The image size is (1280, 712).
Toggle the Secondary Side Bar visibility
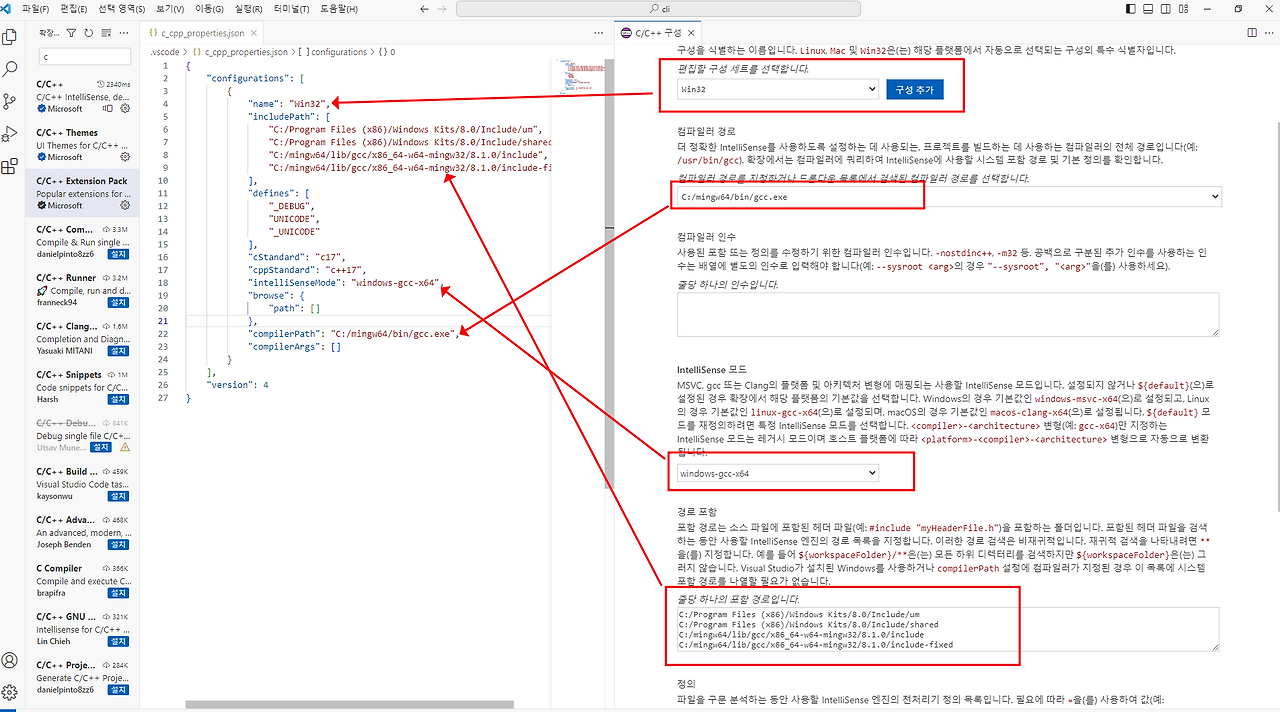(1167, 8)
